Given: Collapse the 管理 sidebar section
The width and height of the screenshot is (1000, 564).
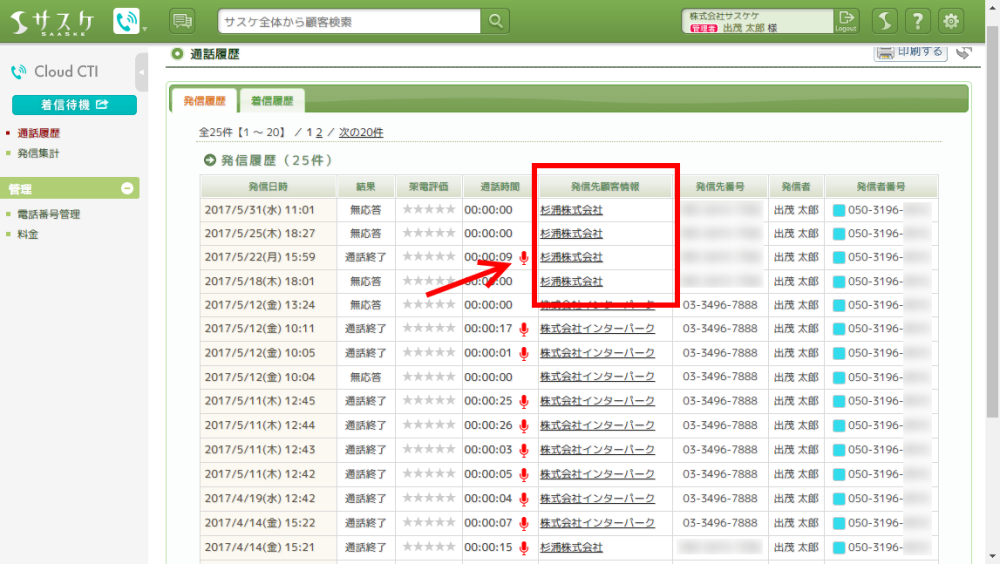Looking at the screenshot, I should point(127,188).
